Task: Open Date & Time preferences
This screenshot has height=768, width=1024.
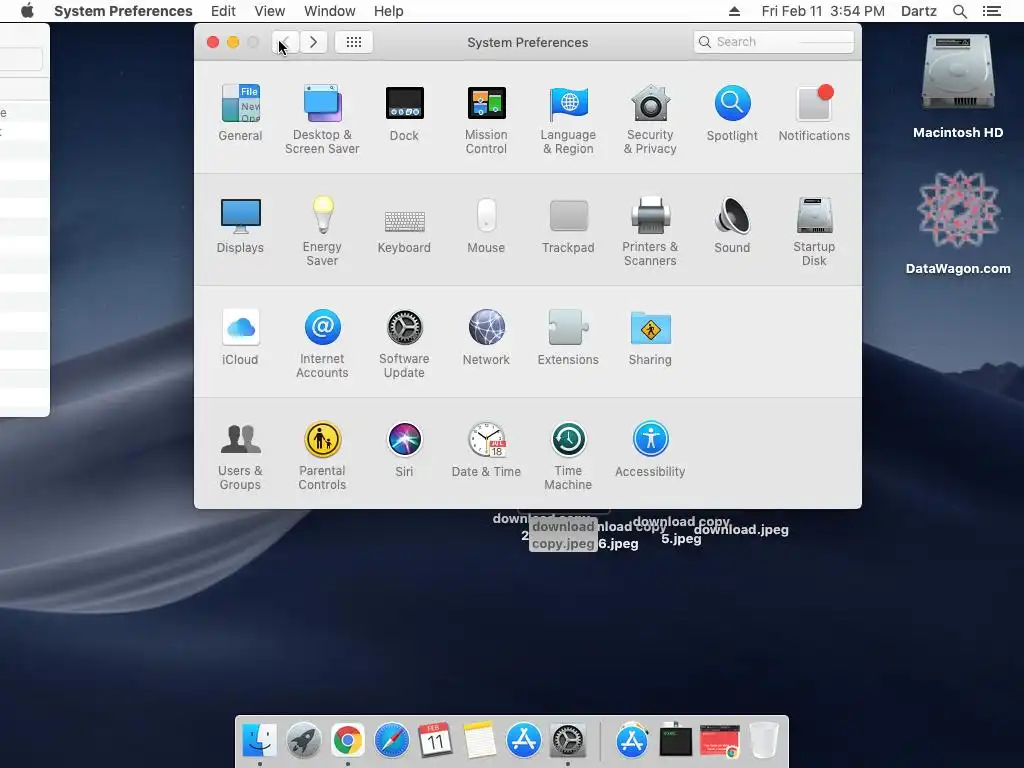Action: (x=487, y=449)
